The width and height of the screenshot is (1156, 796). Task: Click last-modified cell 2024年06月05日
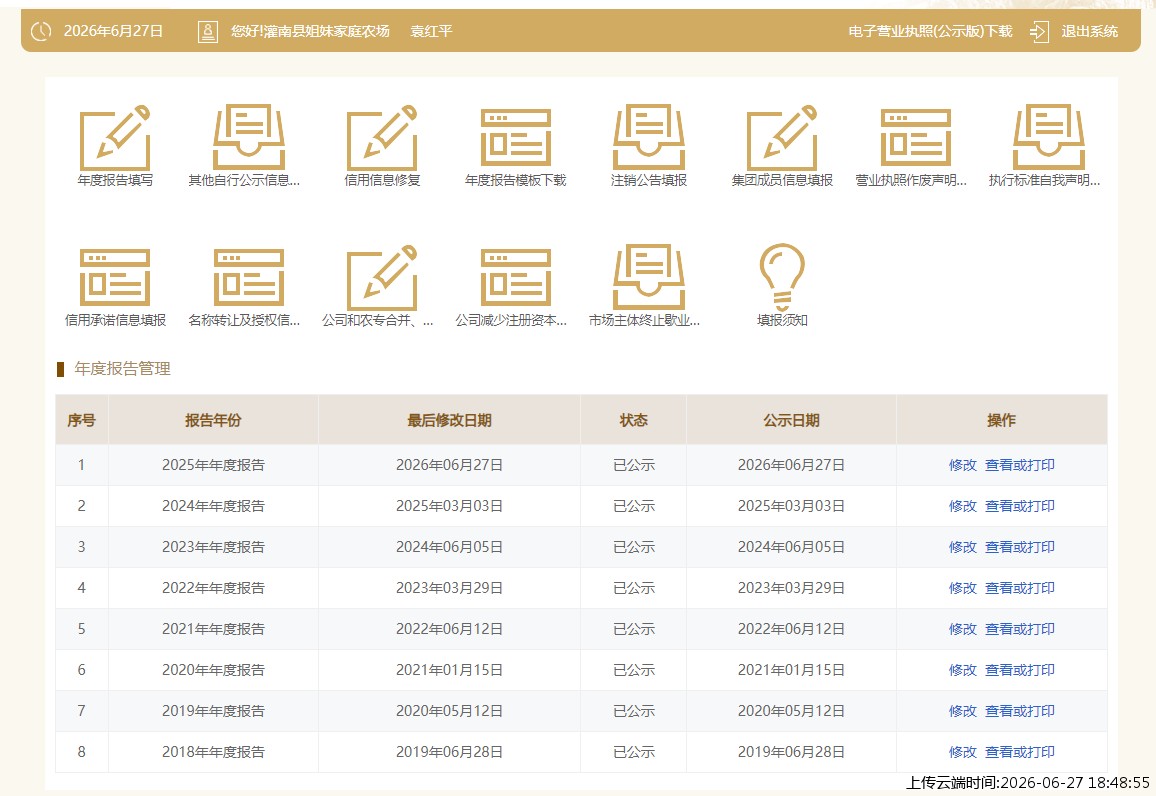tap(449, 547)
